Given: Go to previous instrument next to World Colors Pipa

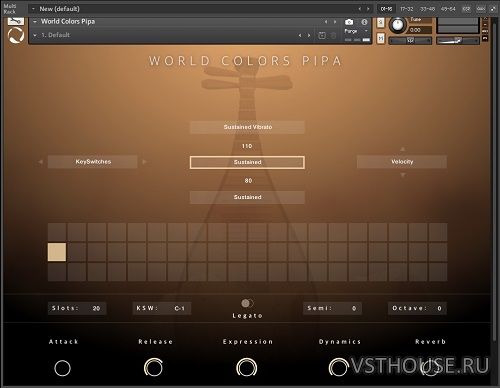Looking at the screenshot, I should coord(326,22).
